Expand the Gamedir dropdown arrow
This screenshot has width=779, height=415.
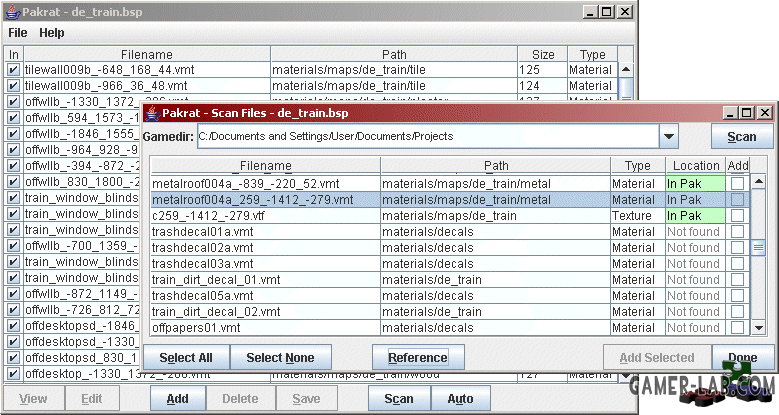(669, 136)
